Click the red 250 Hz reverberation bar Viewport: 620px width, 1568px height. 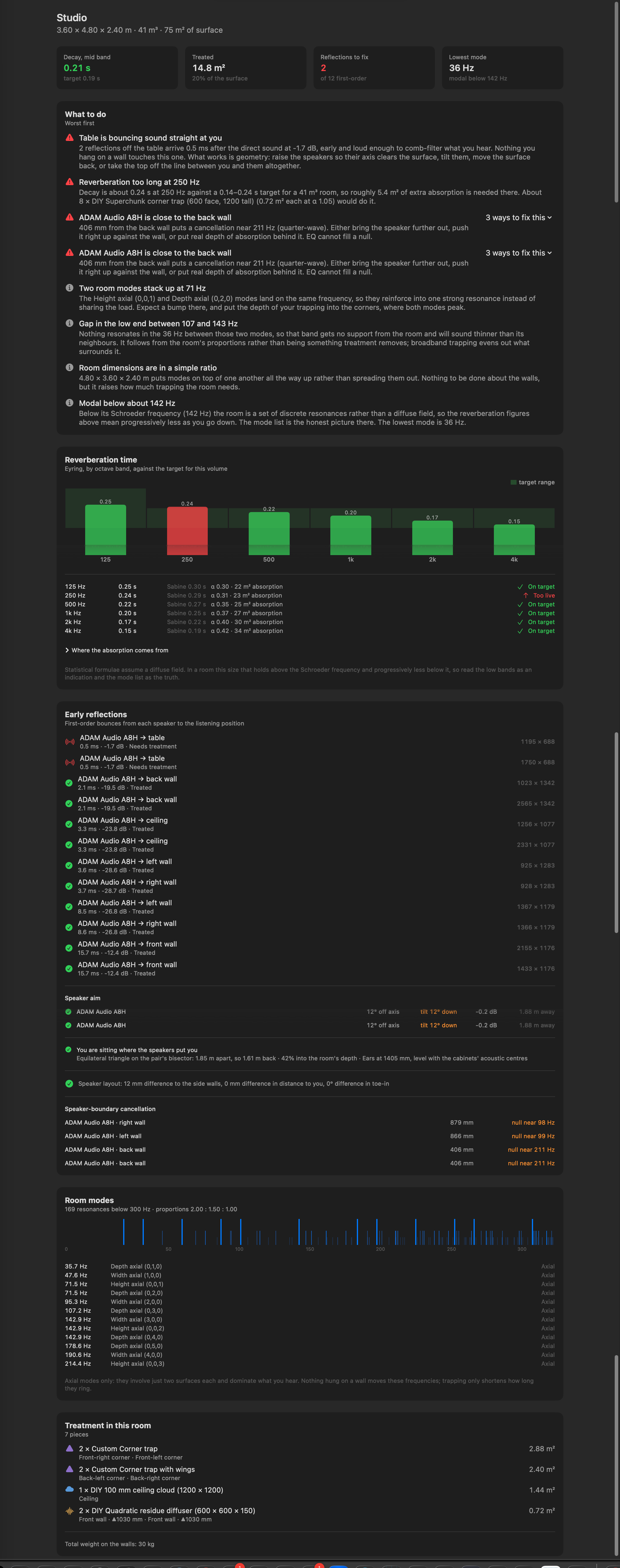(x=187, y=531)
